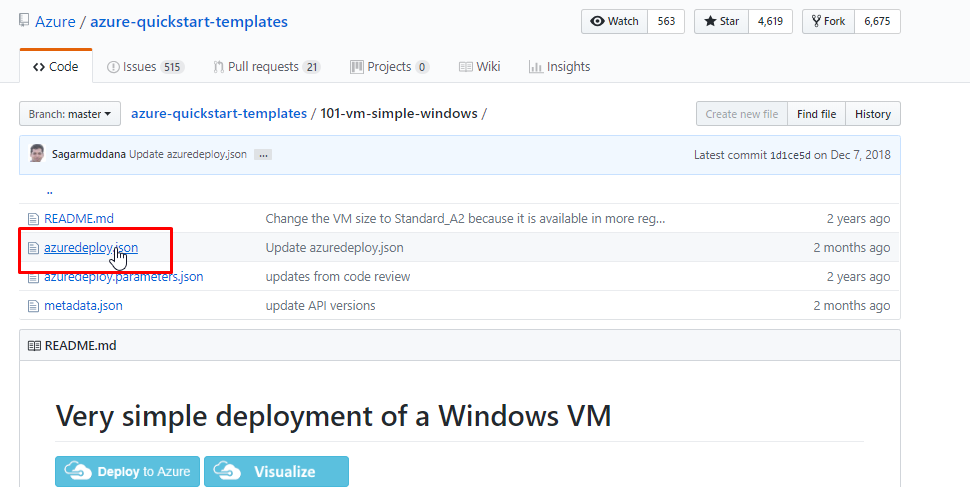
Task: Click '2 months ago' in metadata.json row
Action: click(x=852, y=306)
